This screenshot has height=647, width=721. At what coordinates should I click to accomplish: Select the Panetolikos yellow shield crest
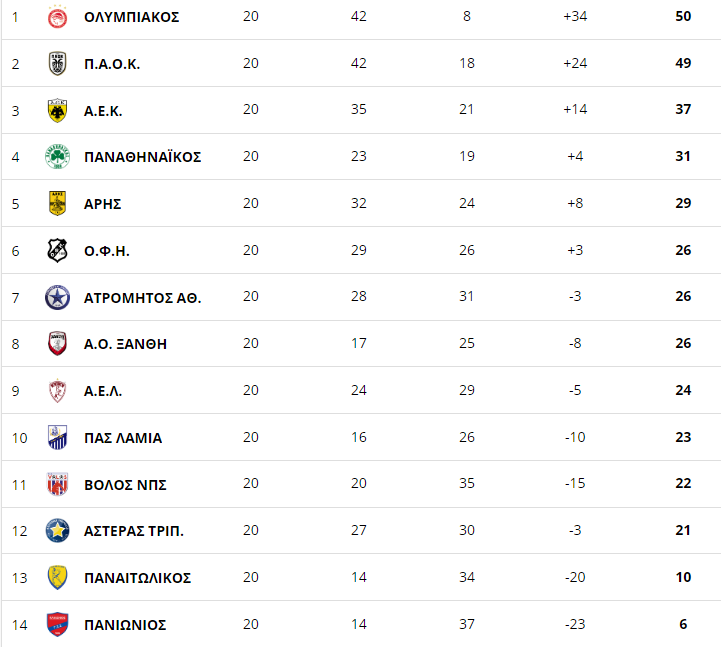click(x=57, y=578)
